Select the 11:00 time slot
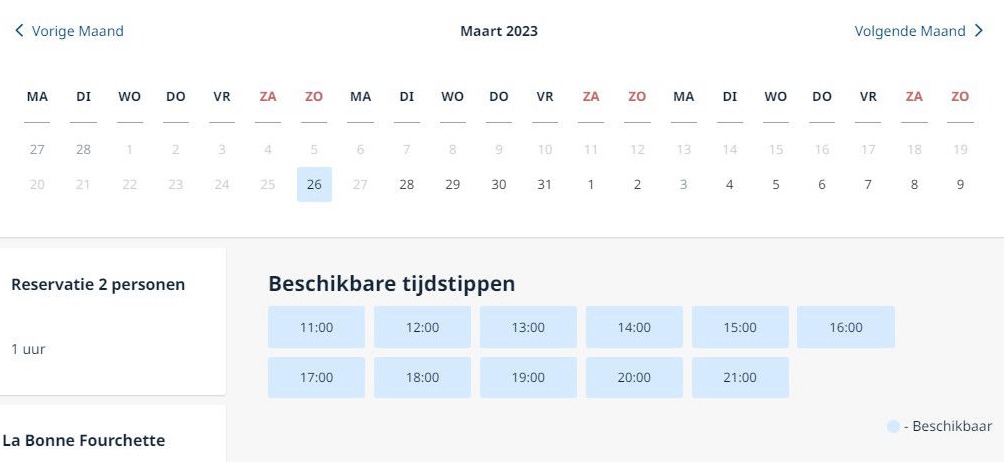This screenshot has height=462, width=1004. coord(316,327)
